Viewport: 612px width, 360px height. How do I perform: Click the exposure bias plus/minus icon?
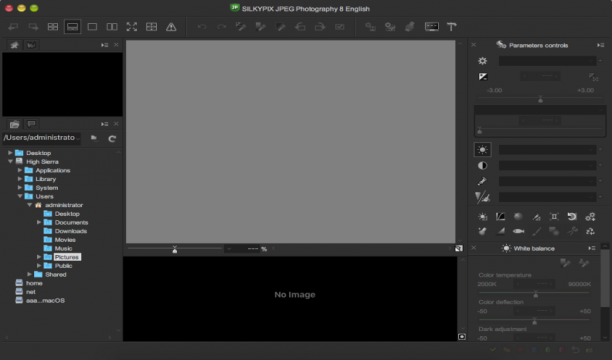483,77
